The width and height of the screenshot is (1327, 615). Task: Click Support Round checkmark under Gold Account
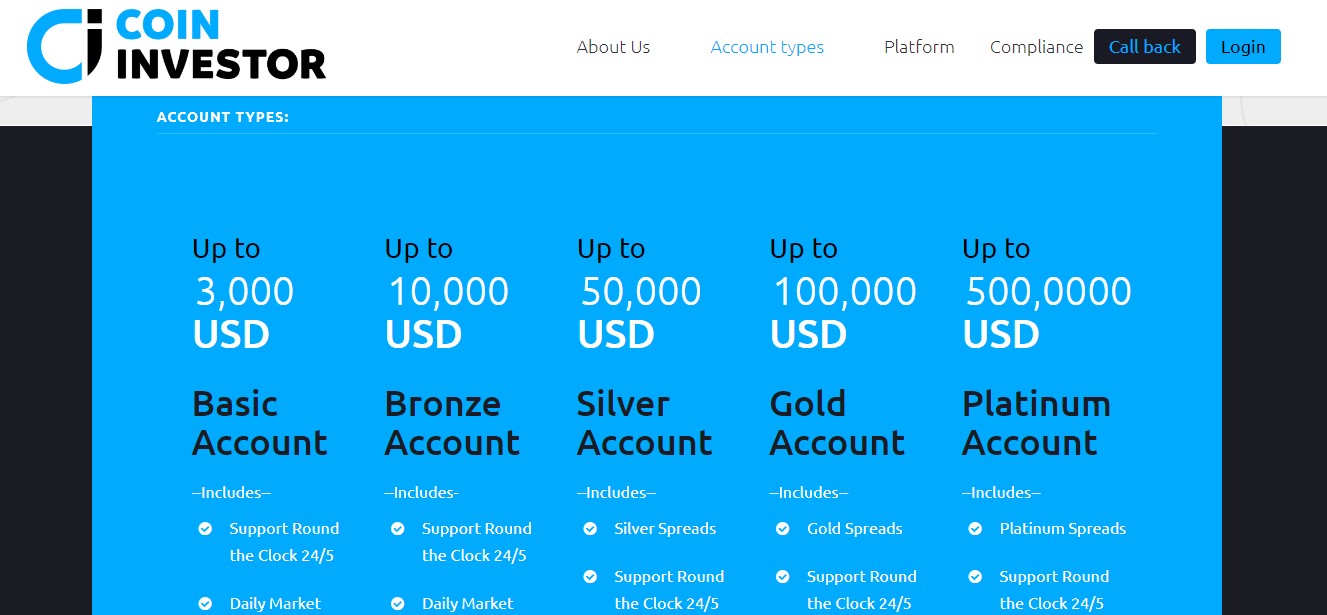click(x=782, y=577)
